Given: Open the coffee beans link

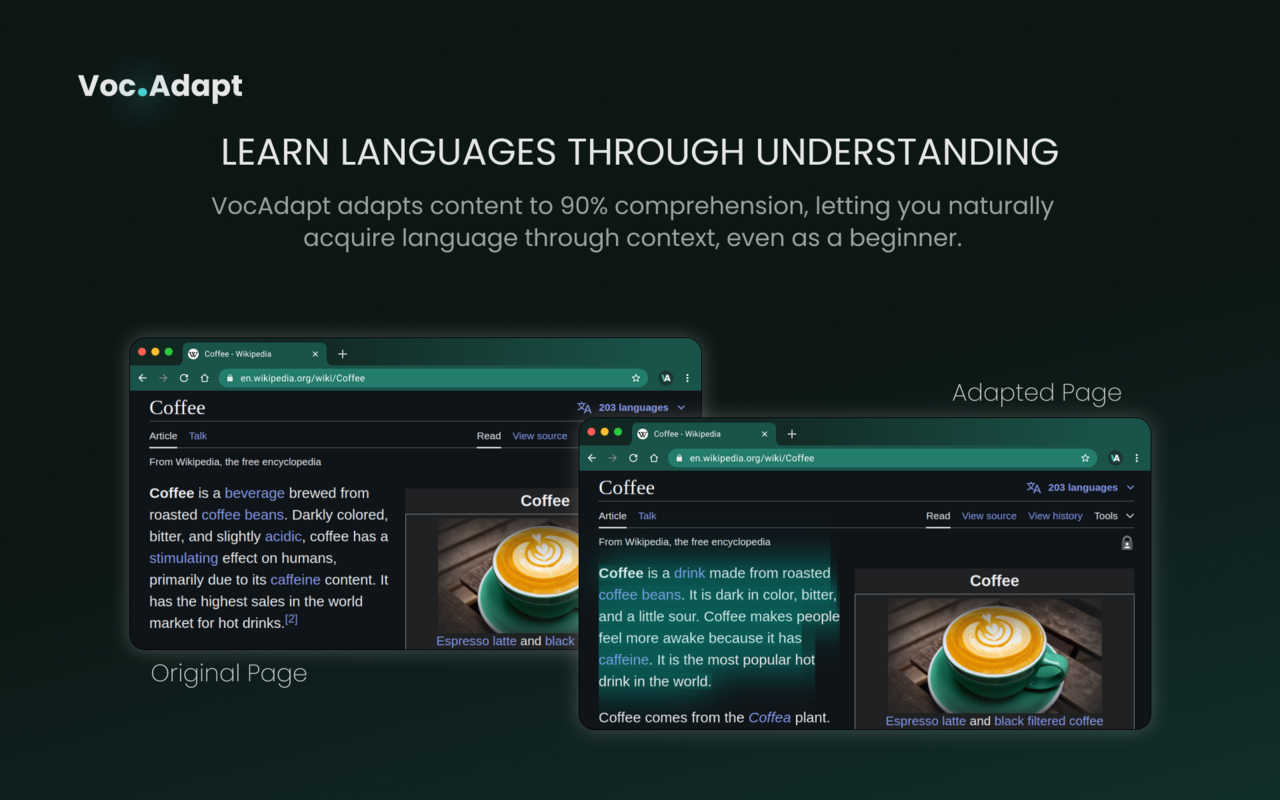Looking at the screenshot, I should coord(639,594).
